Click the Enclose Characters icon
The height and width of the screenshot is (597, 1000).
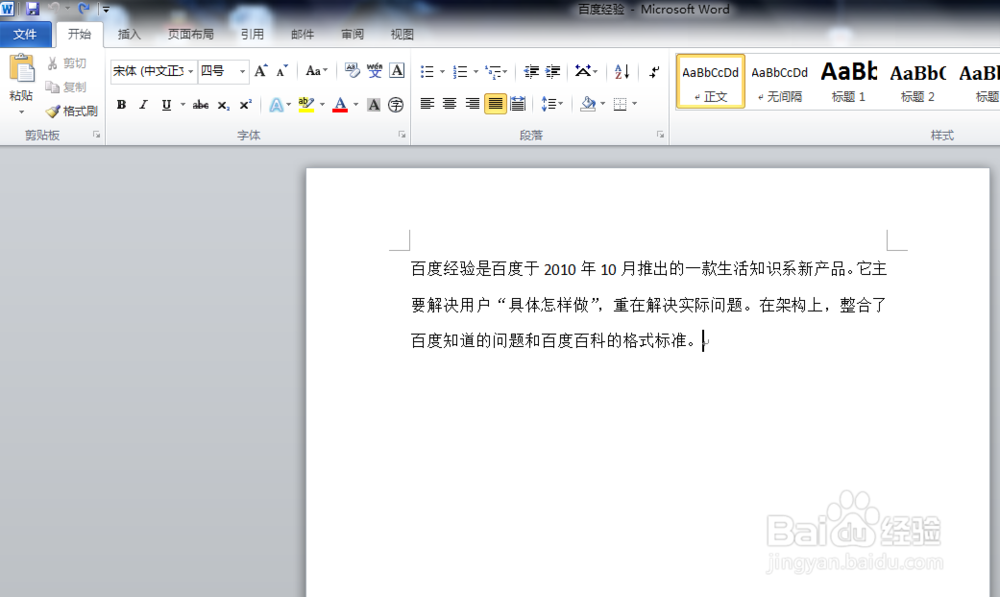tap(396, 105)
